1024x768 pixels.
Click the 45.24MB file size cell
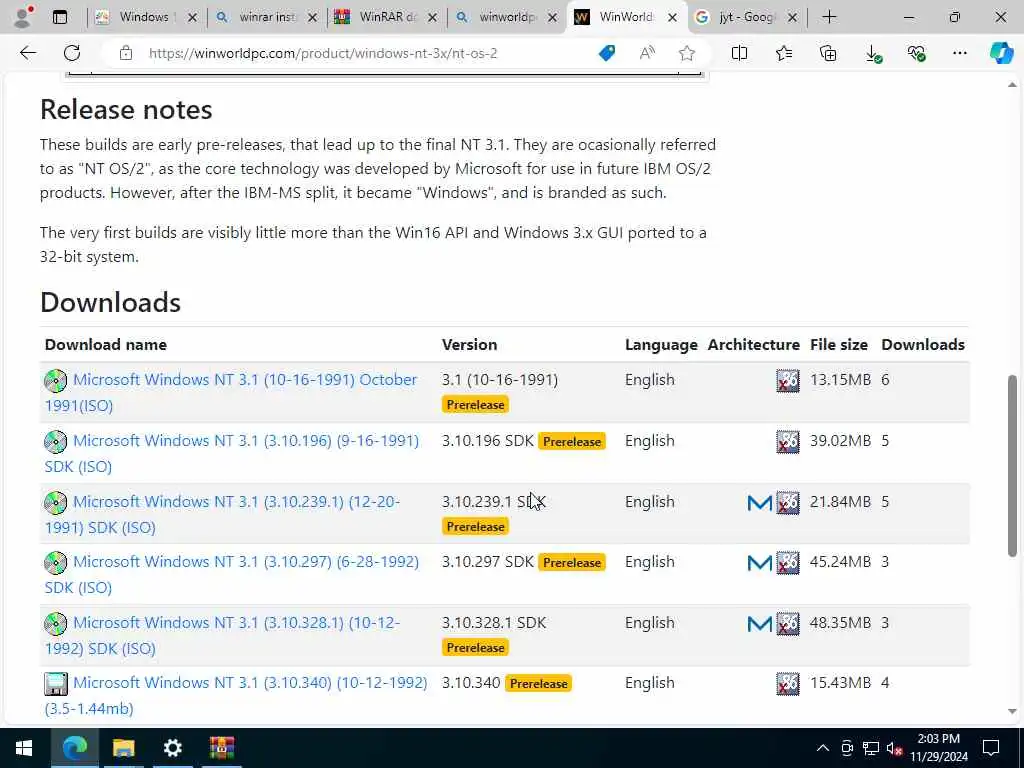(840, 562)
